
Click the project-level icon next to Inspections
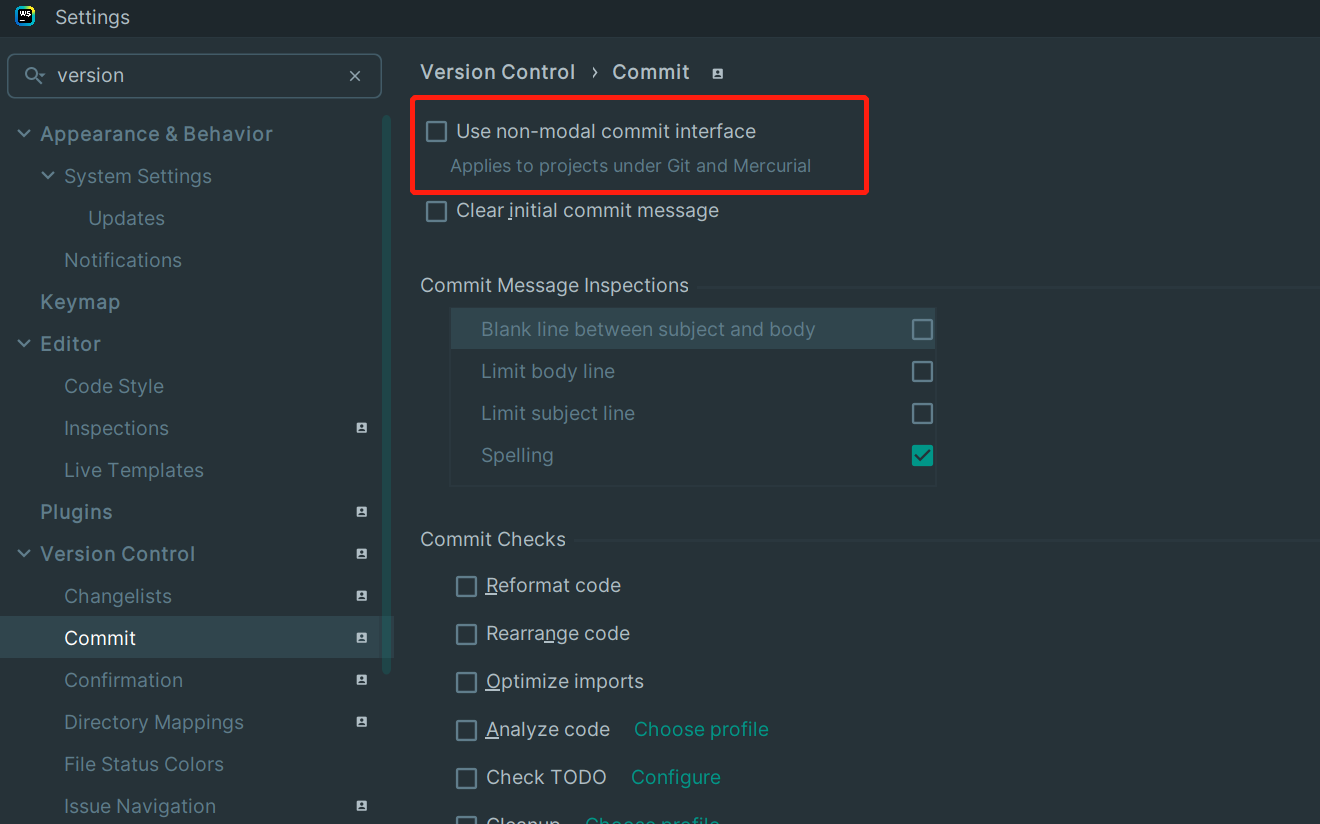point(362,428)
